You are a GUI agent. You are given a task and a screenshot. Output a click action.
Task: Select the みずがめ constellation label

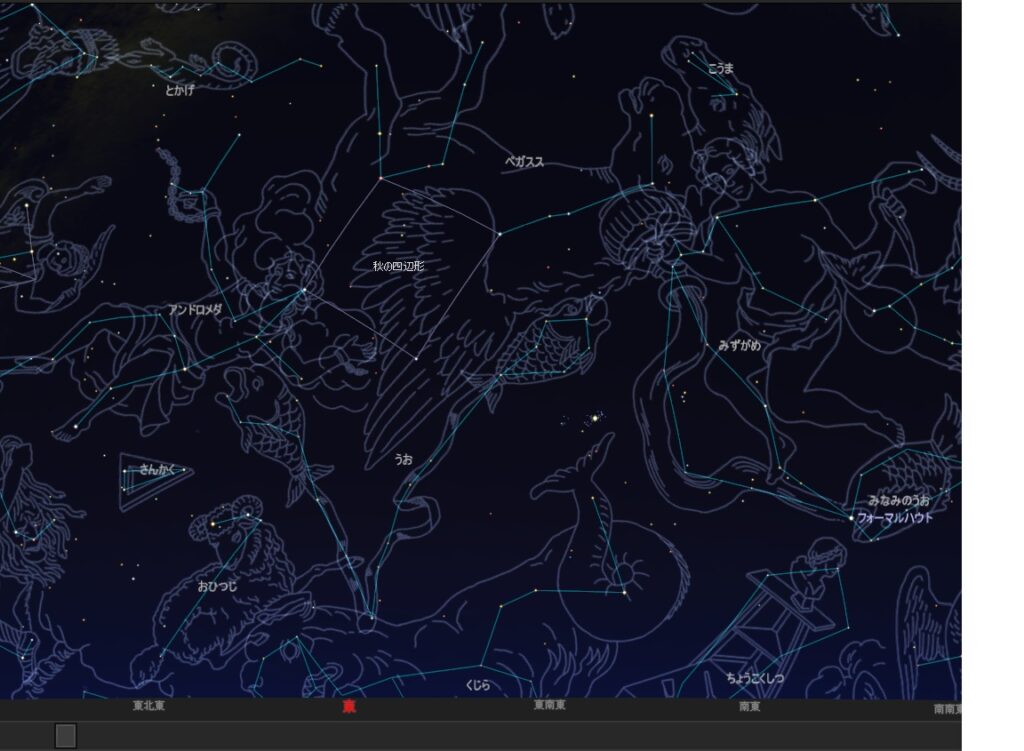tap(739, 345)
